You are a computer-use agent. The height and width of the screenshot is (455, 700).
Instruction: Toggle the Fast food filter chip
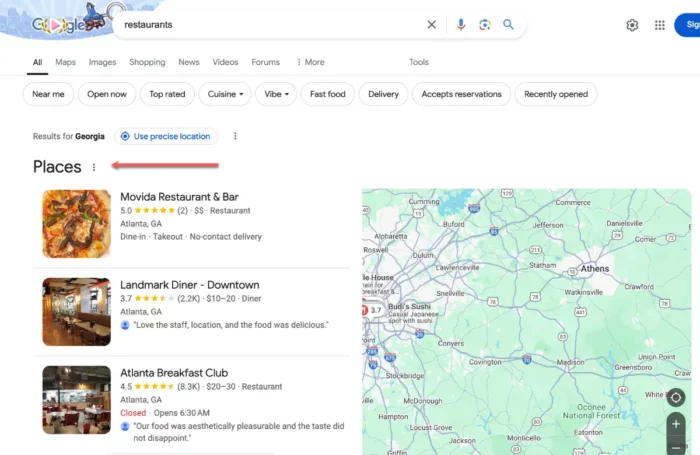click(x=328, y=94)
